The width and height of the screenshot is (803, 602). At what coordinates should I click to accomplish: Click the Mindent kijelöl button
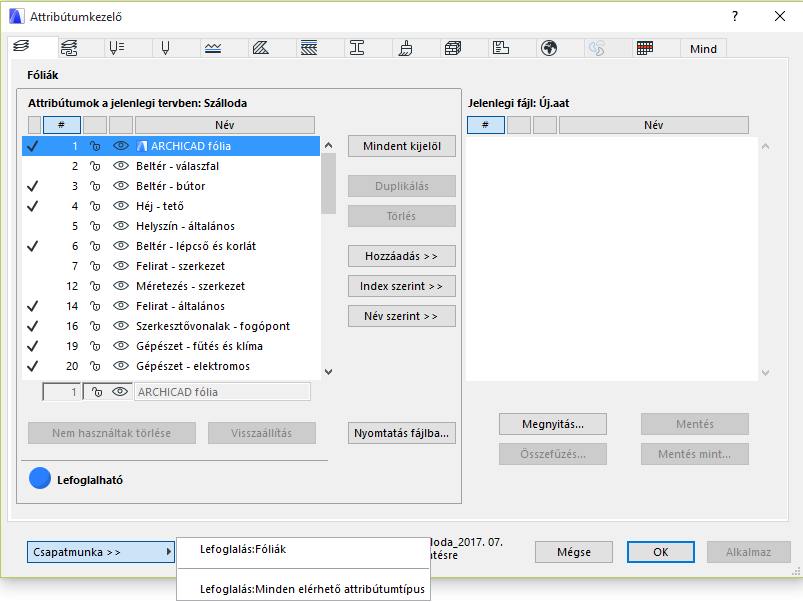(x=402, y=146)
